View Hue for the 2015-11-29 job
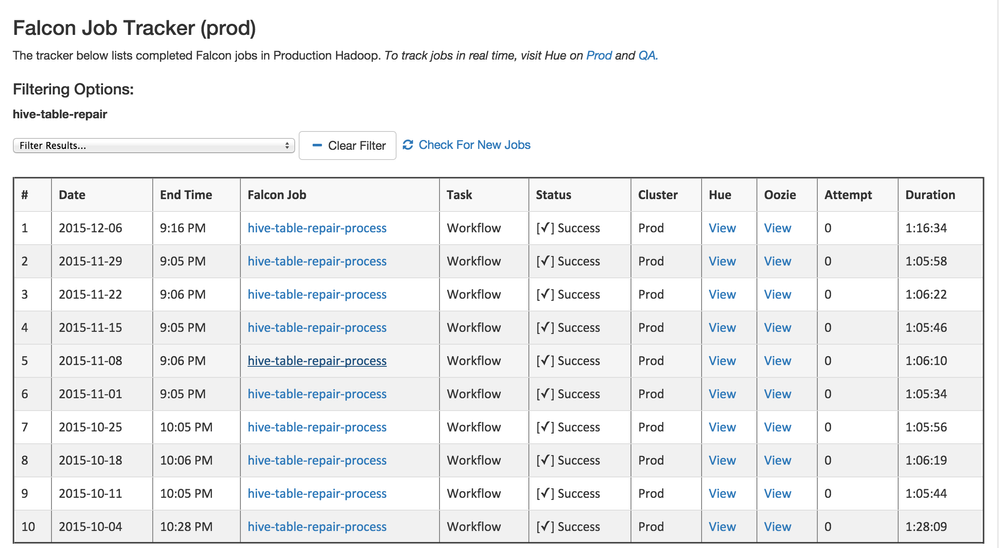 [x=722, y=261]
